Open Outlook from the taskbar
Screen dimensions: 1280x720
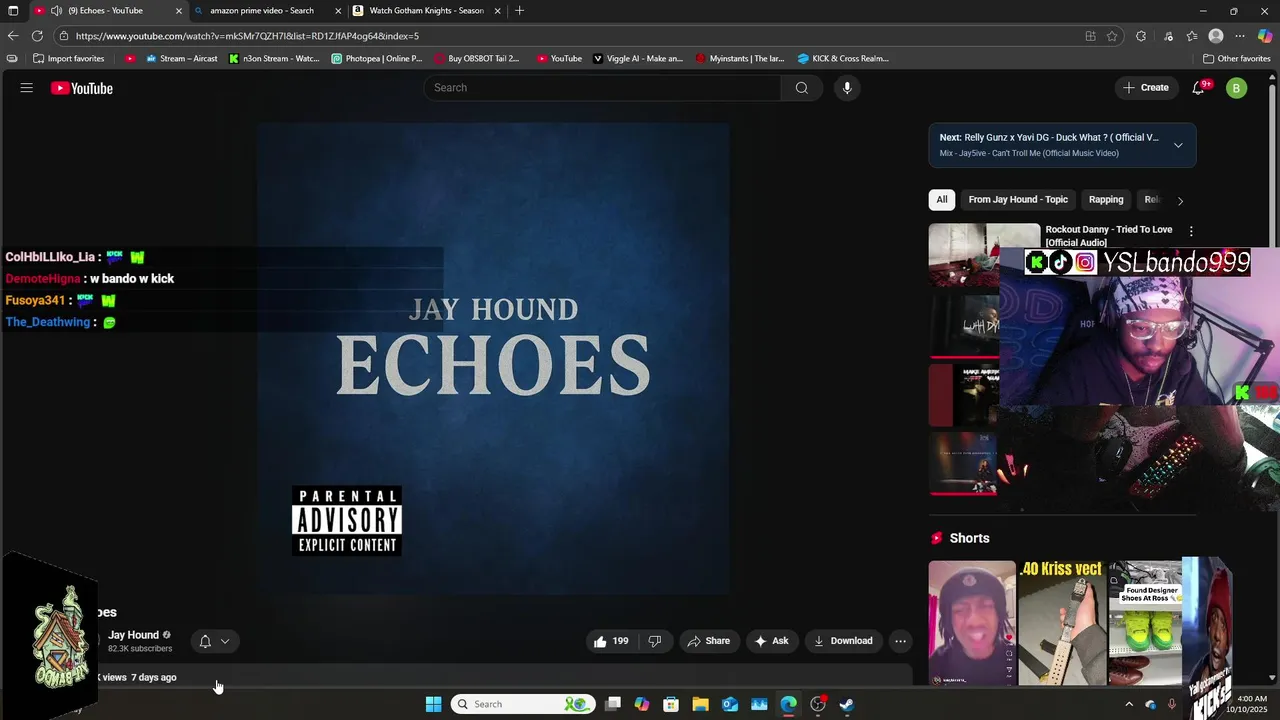(x=730, y=704)
